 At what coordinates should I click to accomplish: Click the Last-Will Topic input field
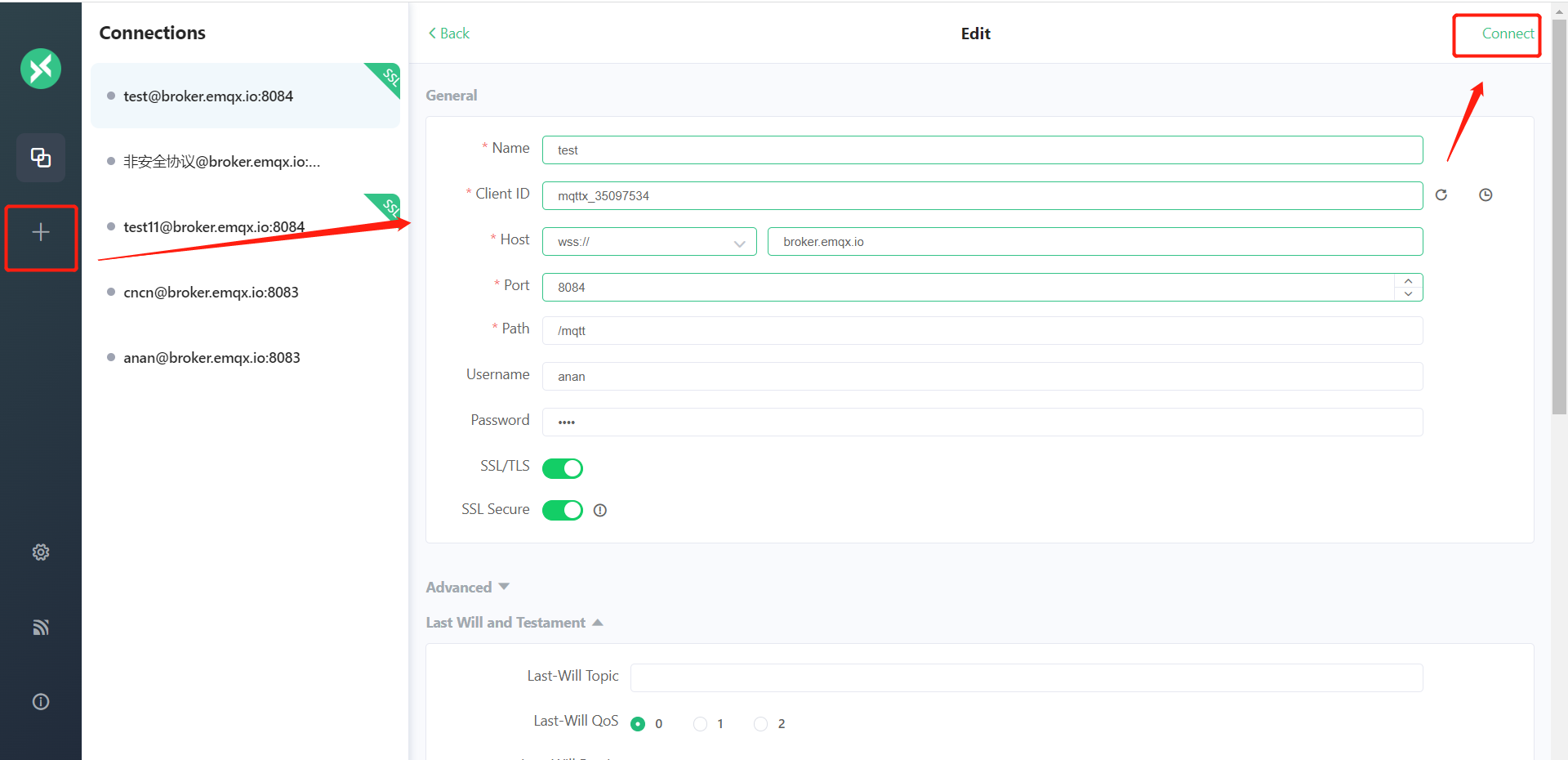pyautogui.click(x=1027, y=678)
